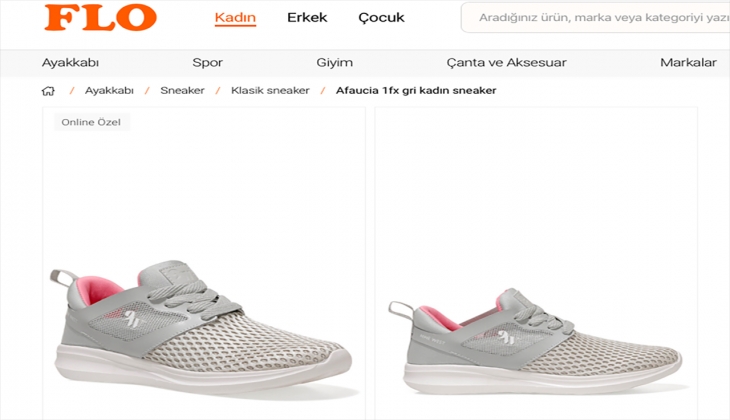Focus the product search field
This screenshot has height=420, width=730.
[595, 18]
